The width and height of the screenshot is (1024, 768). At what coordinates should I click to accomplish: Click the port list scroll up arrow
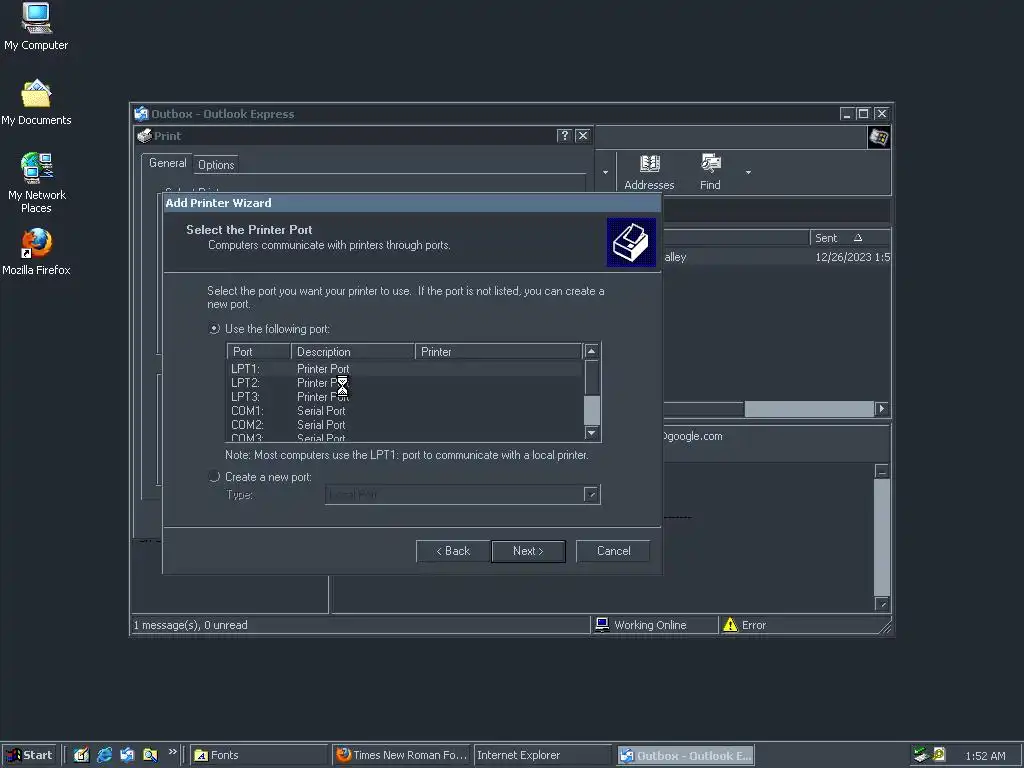pos(592,351)
